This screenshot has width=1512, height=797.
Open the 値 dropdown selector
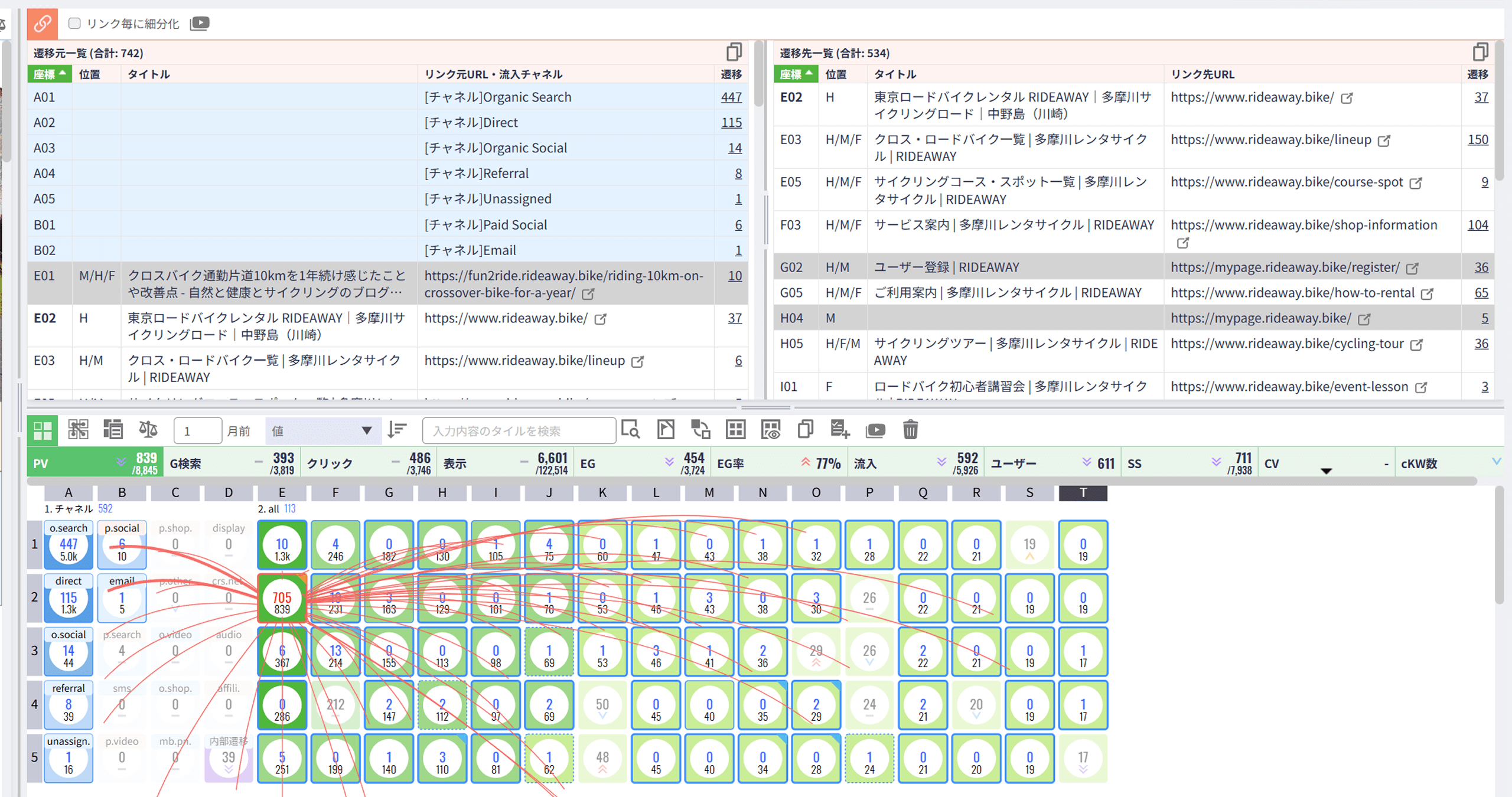tap(321, 431)
